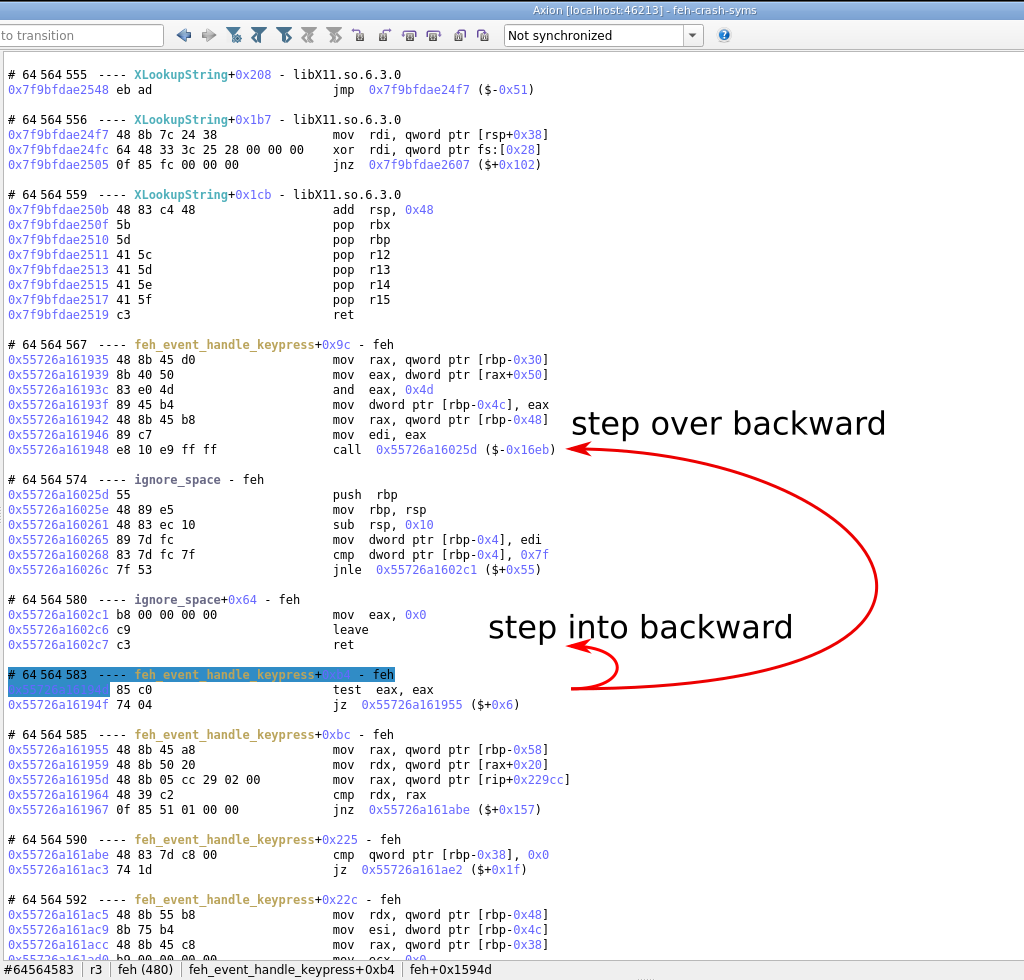Click the step over forward toolbar icon
Screen dimensions: 1024x980
pos(433,35)
